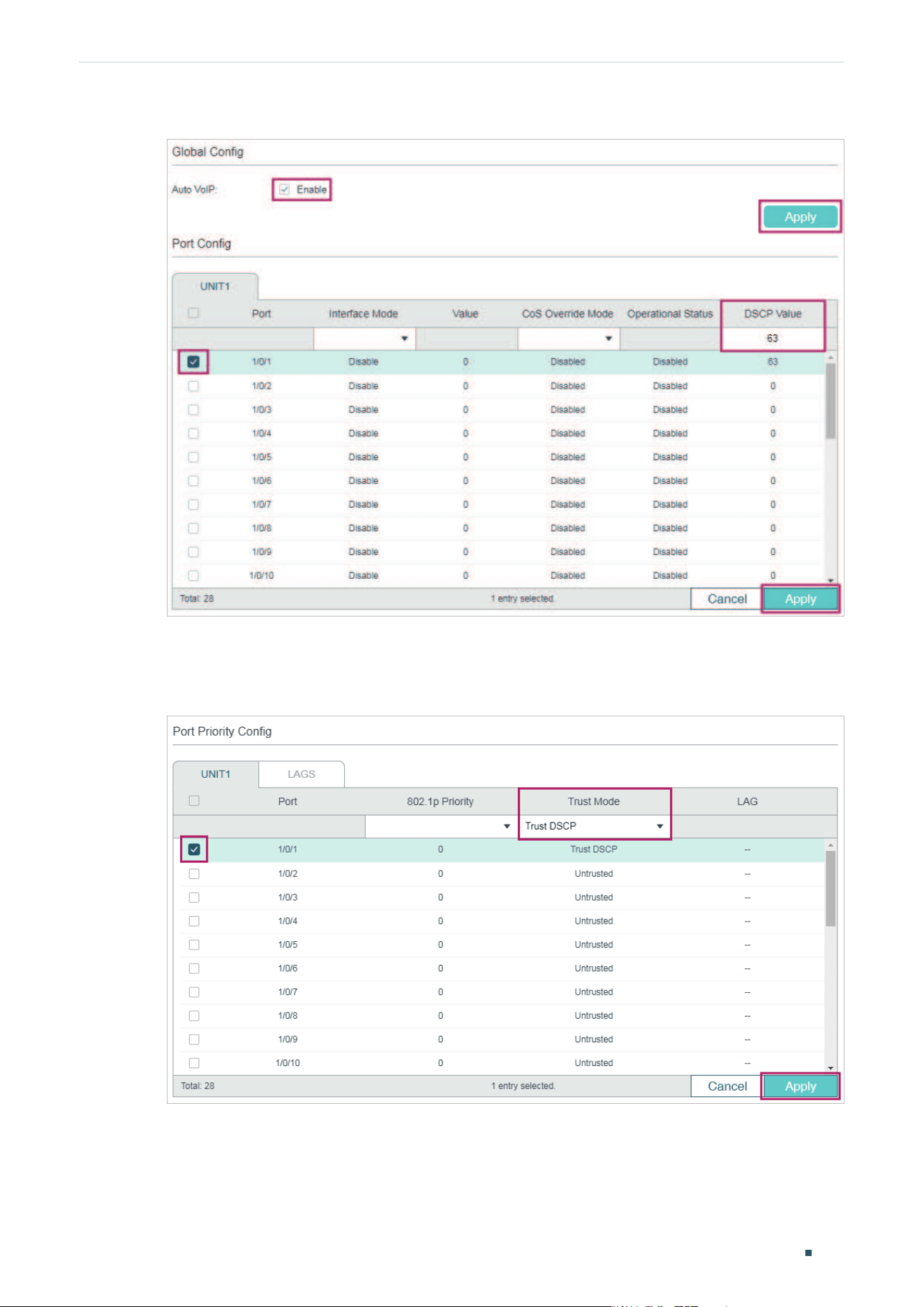
Task: Click the Trust Mode column header
Action: tap(594, 802)
